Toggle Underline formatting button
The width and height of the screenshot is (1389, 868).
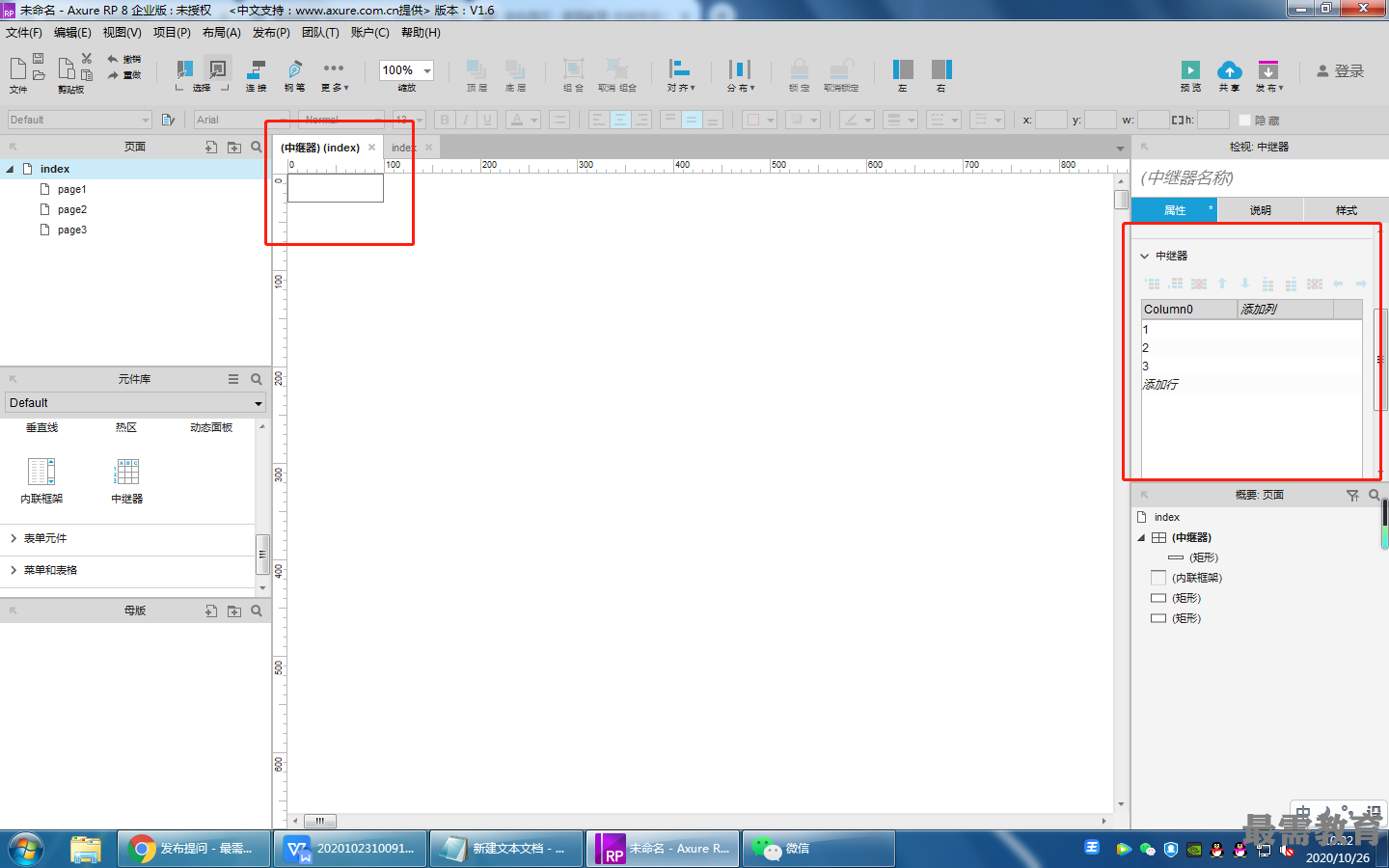[487, 120]
